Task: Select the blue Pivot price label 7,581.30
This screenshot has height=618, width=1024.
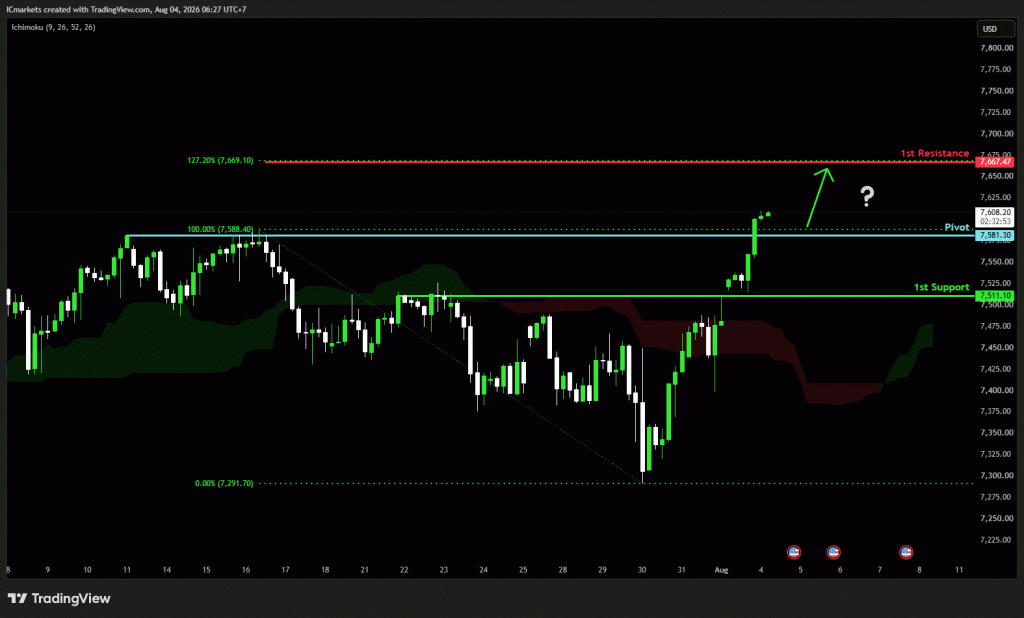Action: tap(994, 235)
